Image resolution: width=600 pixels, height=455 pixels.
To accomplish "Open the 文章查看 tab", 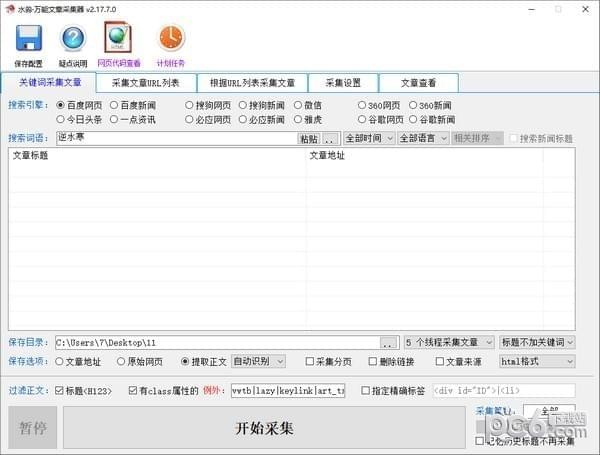I will (418, 83).
